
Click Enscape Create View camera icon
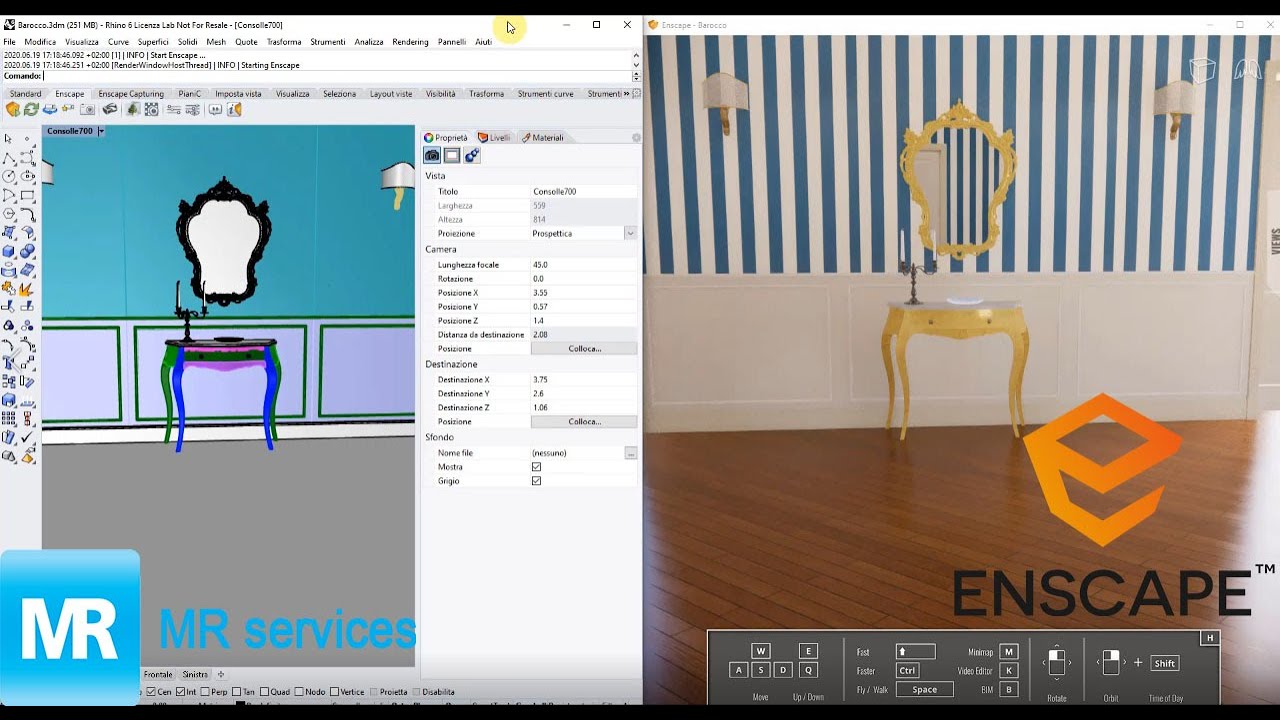click(88, 109)
